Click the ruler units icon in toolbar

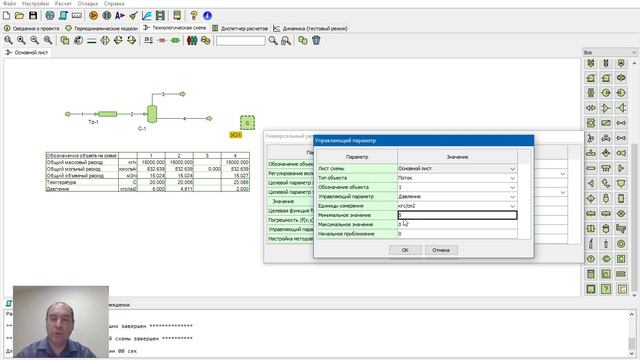pyautogui.click(x=77, y=16)
